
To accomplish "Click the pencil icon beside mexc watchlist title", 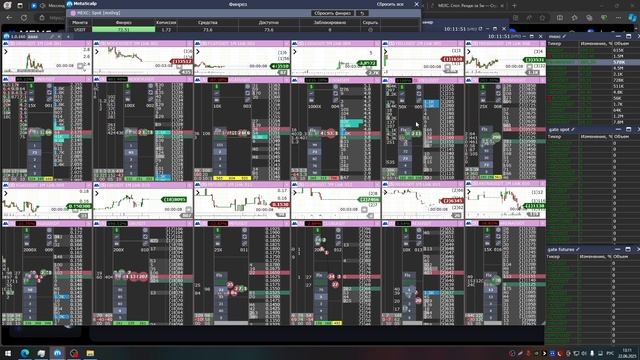I will click(x=564, y=37).
